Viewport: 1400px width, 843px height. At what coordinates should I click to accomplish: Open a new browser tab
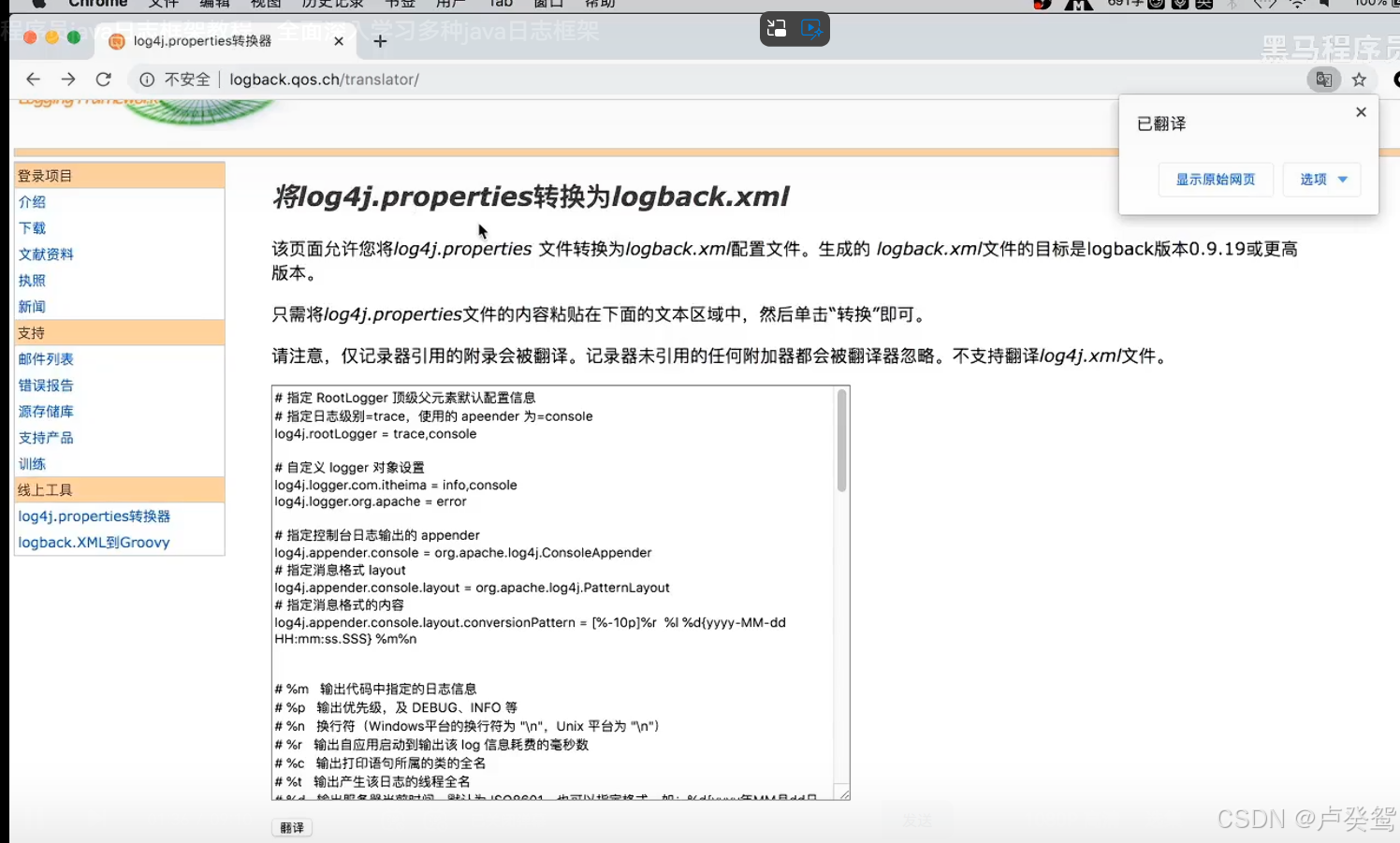tap(380, 41)
